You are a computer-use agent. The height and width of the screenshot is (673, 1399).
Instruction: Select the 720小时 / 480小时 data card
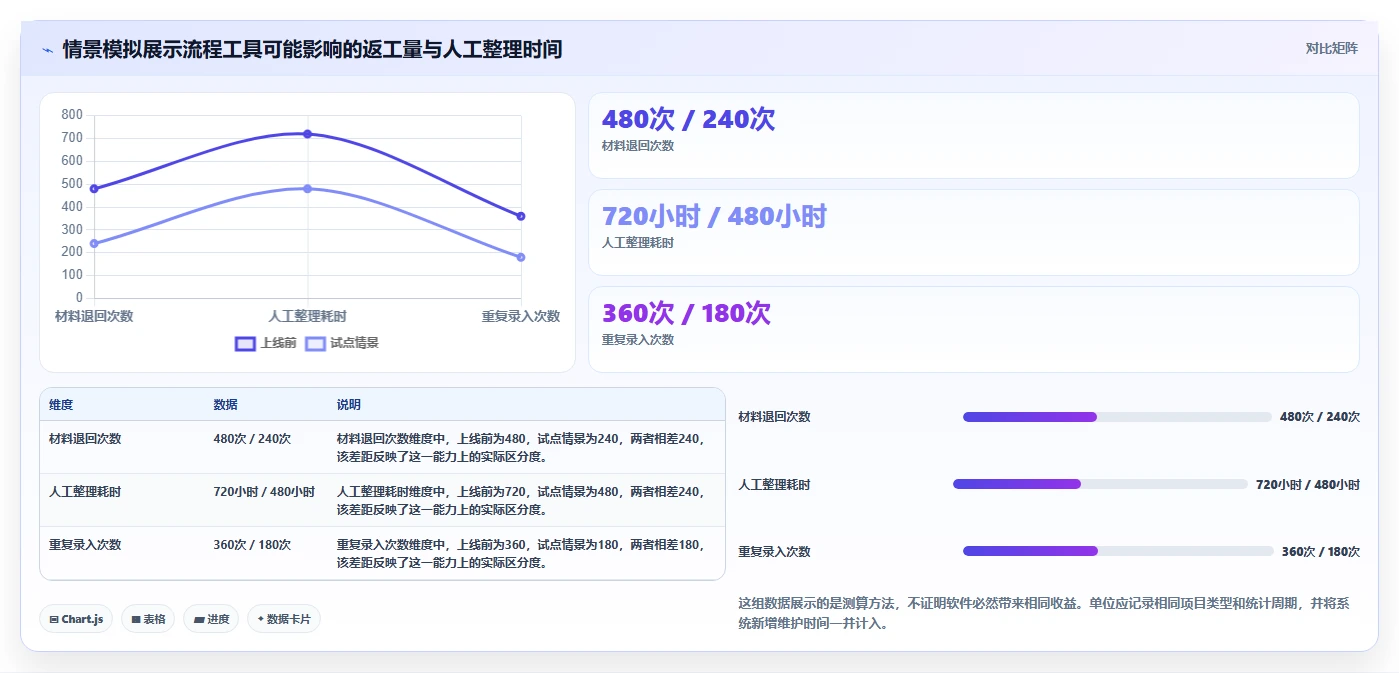(973, 233)
